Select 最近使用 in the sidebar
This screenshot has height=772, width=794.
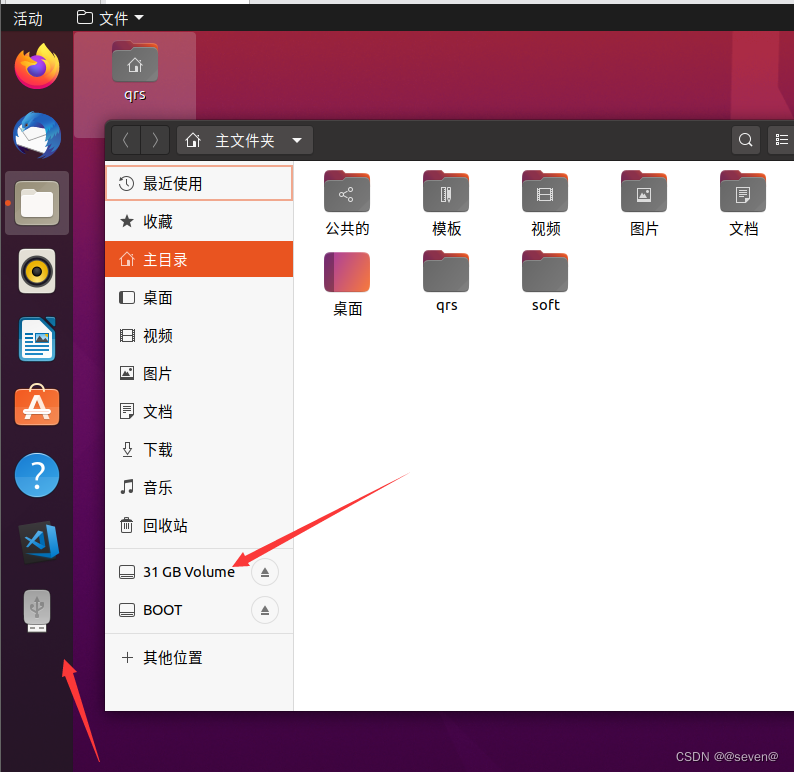click(199, 183)
